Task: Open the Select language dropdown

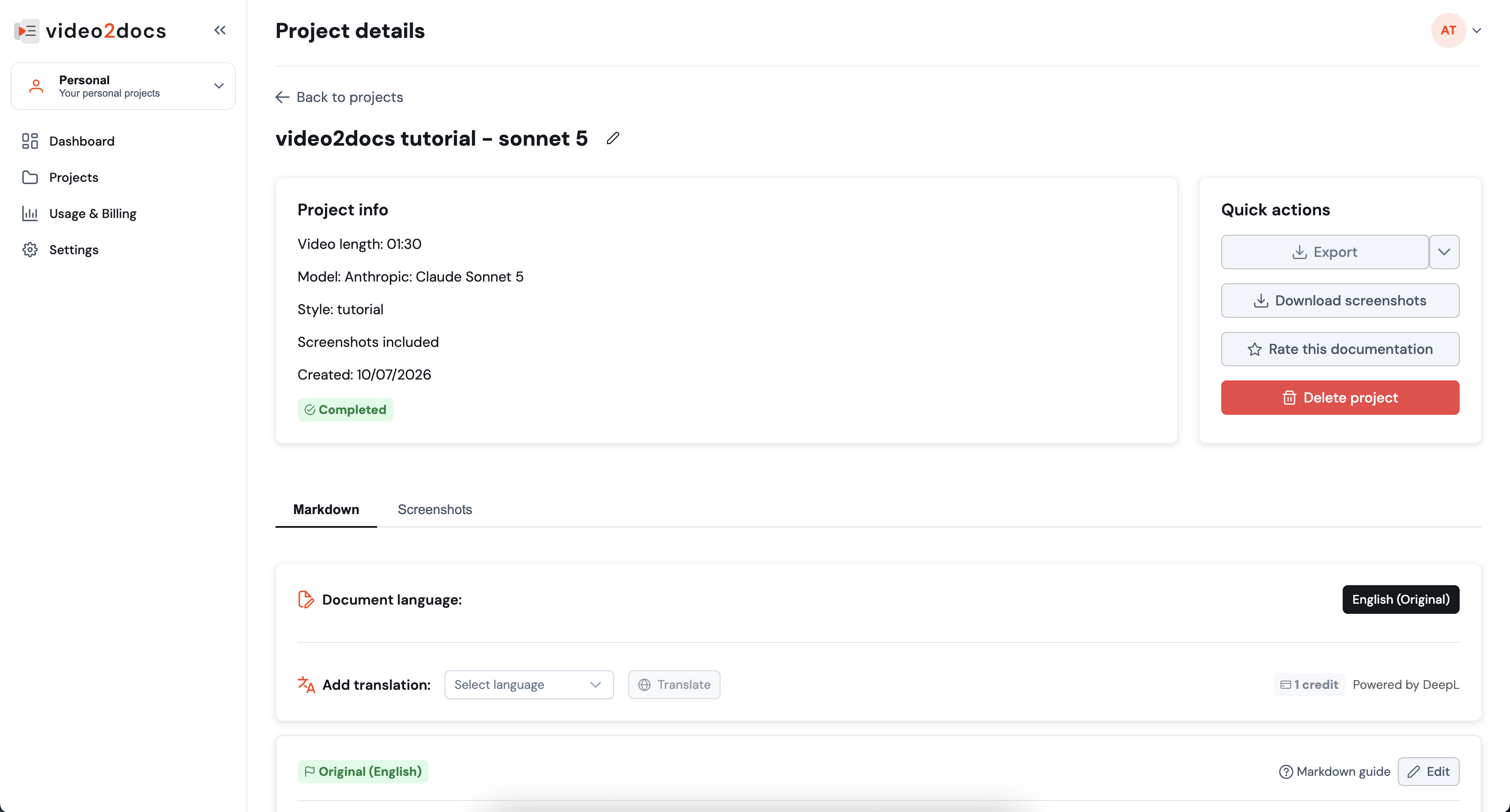Action: coord(529,685)
